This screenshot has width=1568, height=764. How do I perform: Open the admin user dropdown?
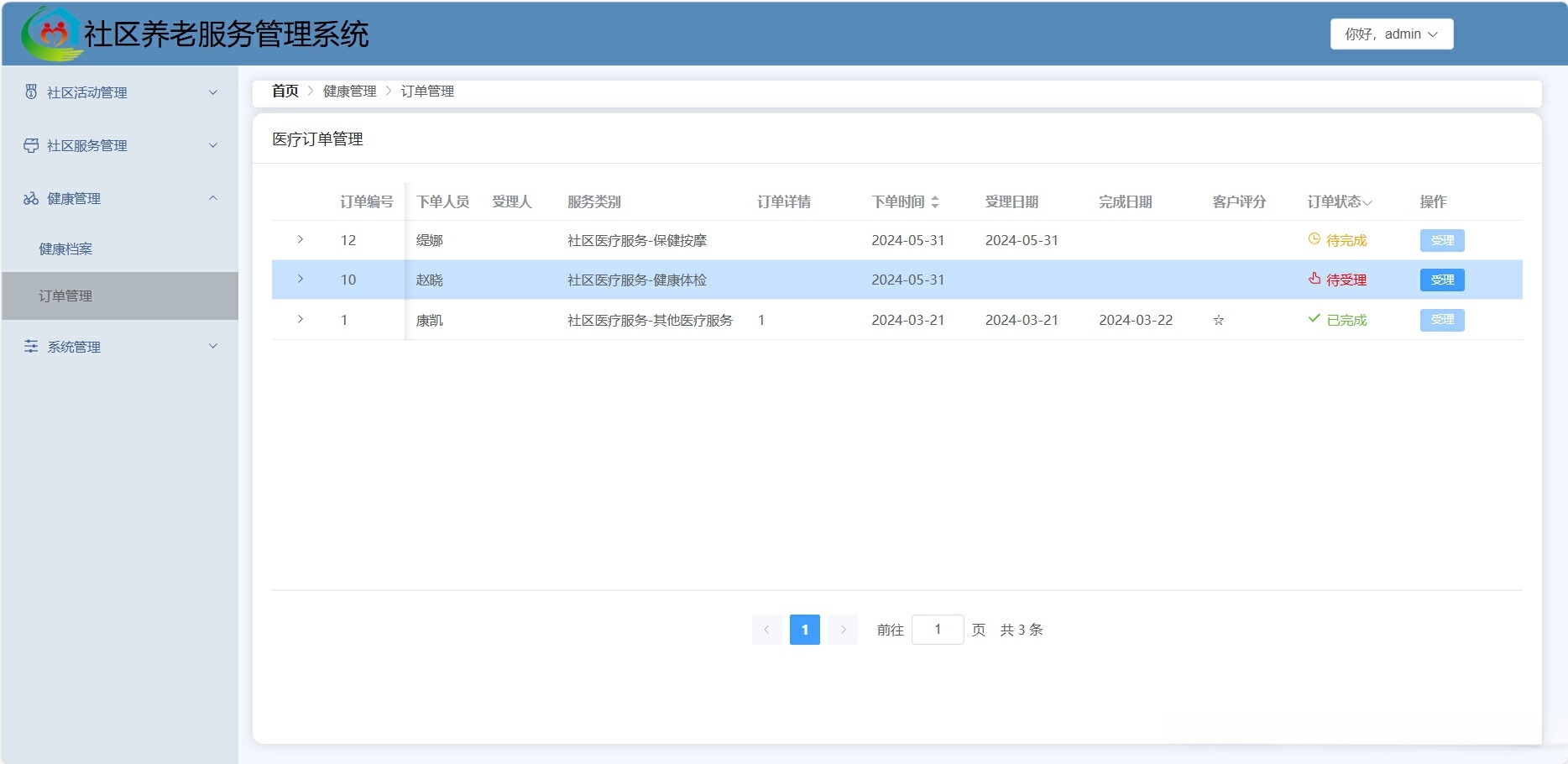pos(1392,34)
